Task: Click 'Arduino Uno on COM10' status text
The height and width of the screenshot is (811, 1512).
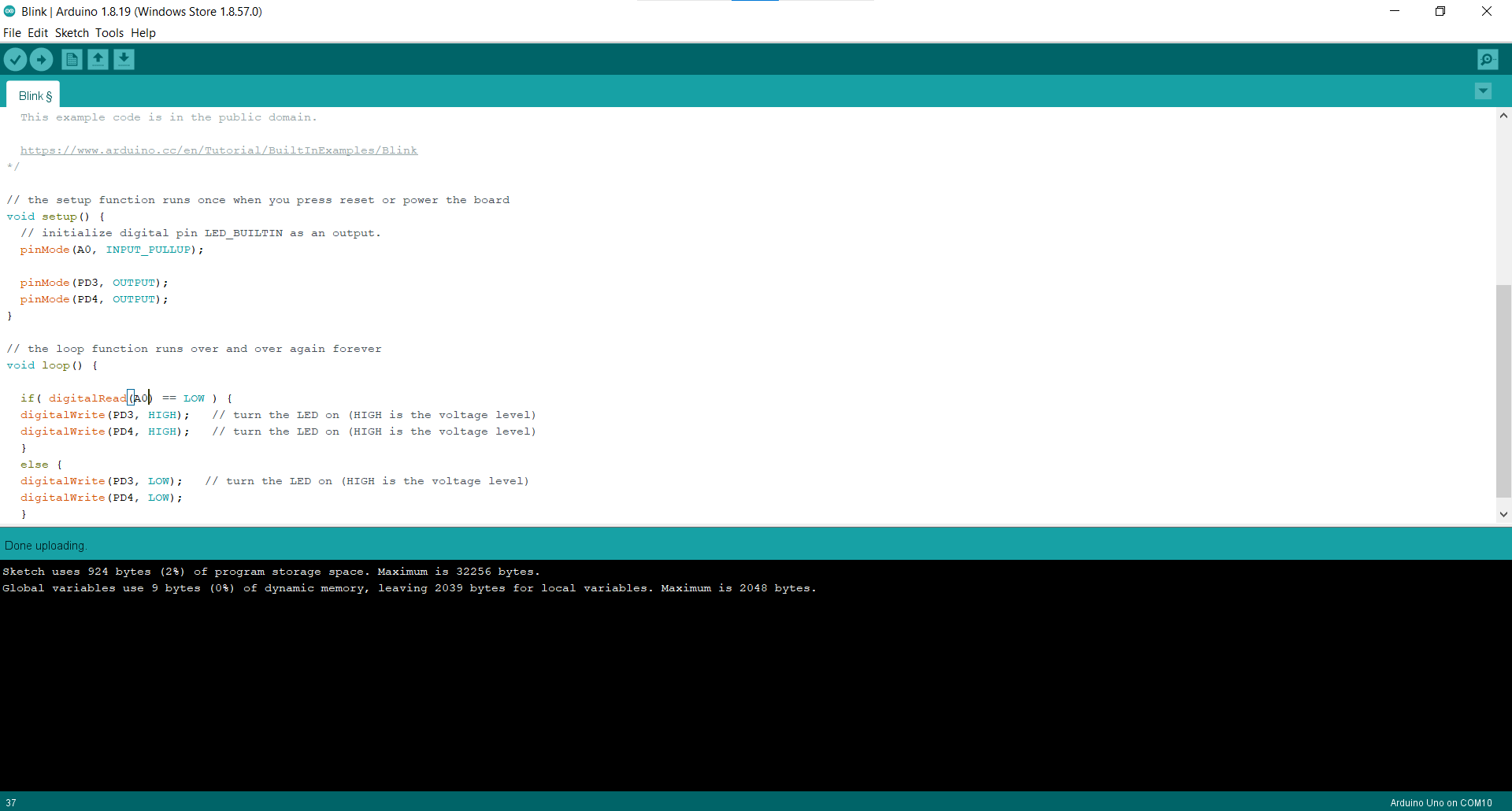Action: 1441,803
